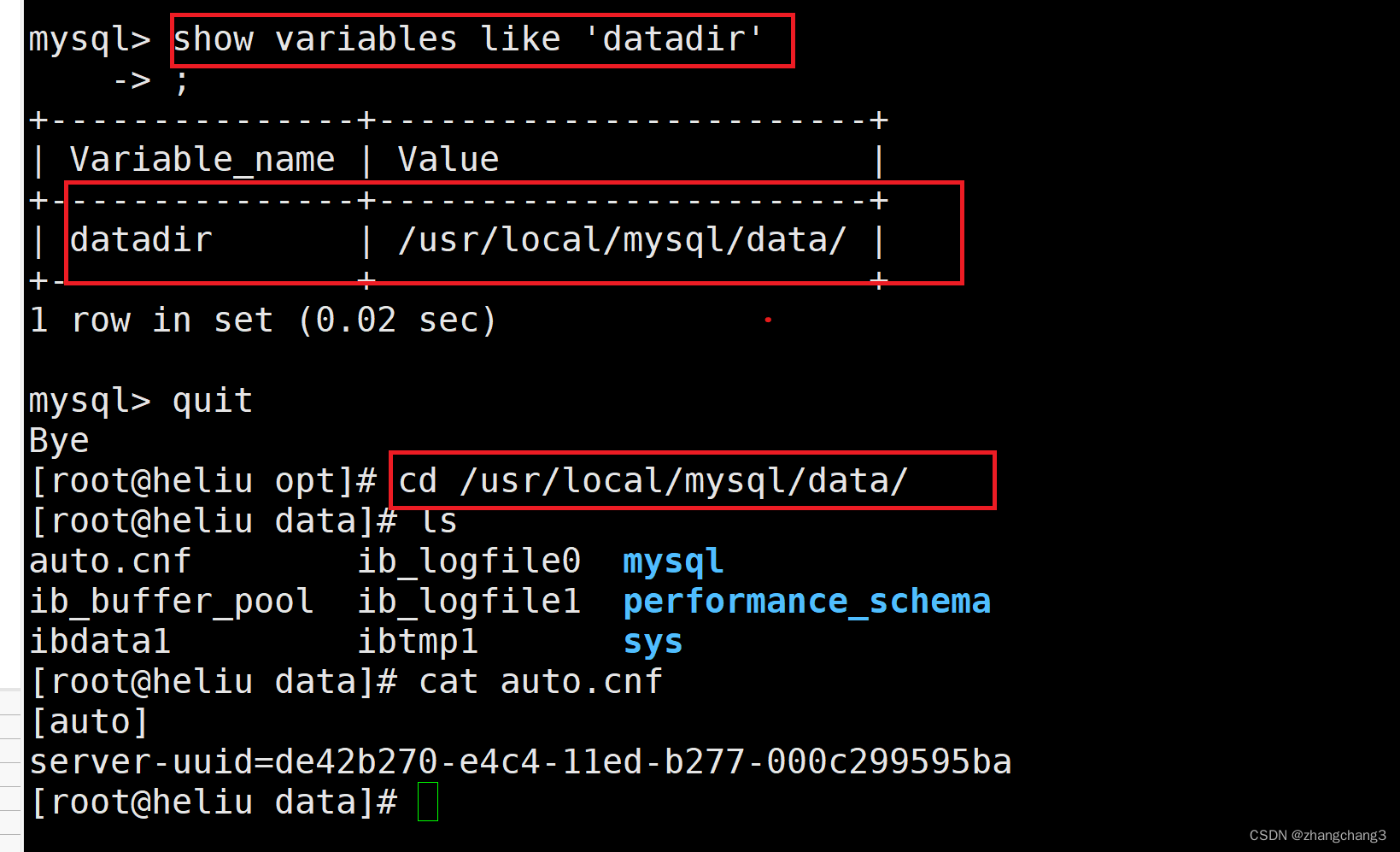Screen dimensions: 1400x852
Task: Select the cat auto.cnf command
Action: (x=541, y=682)
